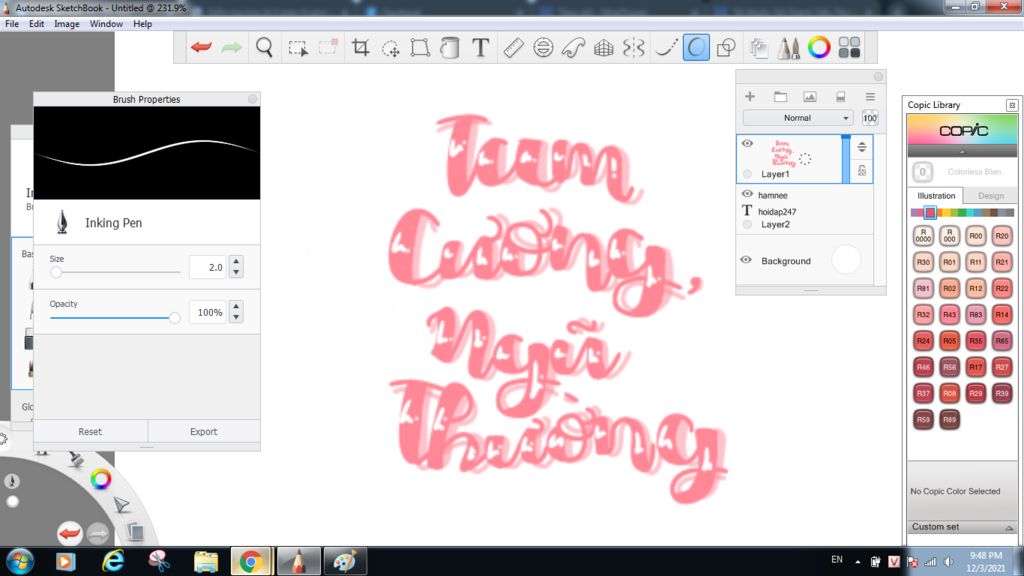Click Export in Brush Properties
This screenshot has width=1024, height=576.
tap(204, 432)
